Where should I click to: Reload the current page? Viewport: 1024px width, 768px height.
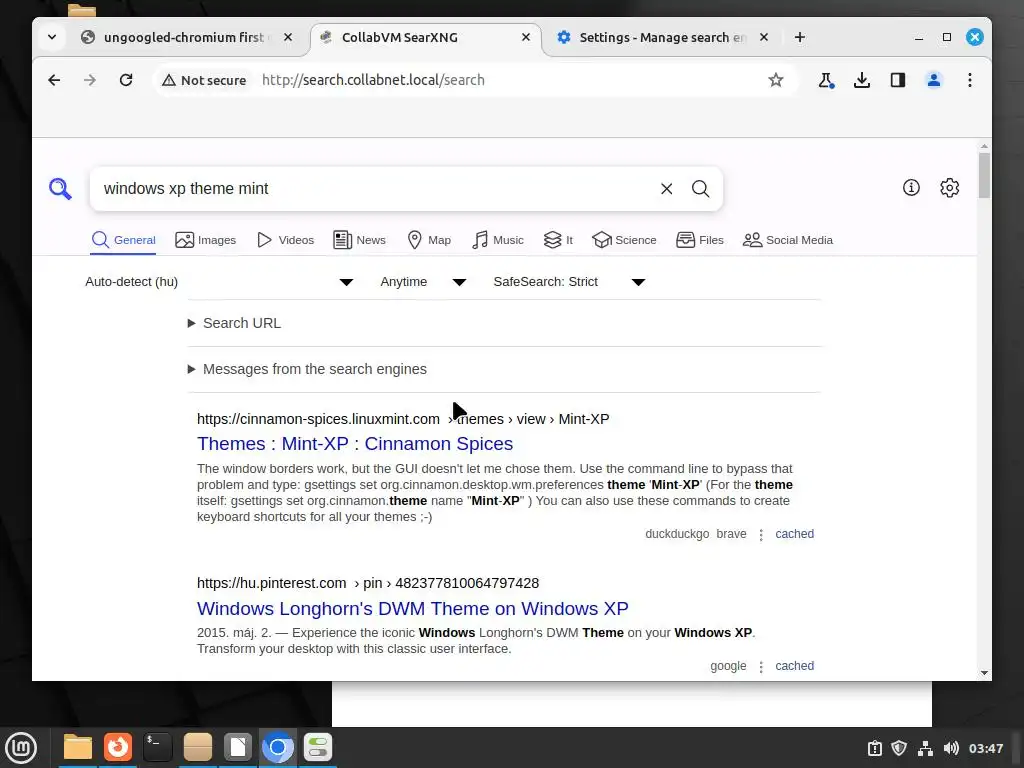point(126,80)
